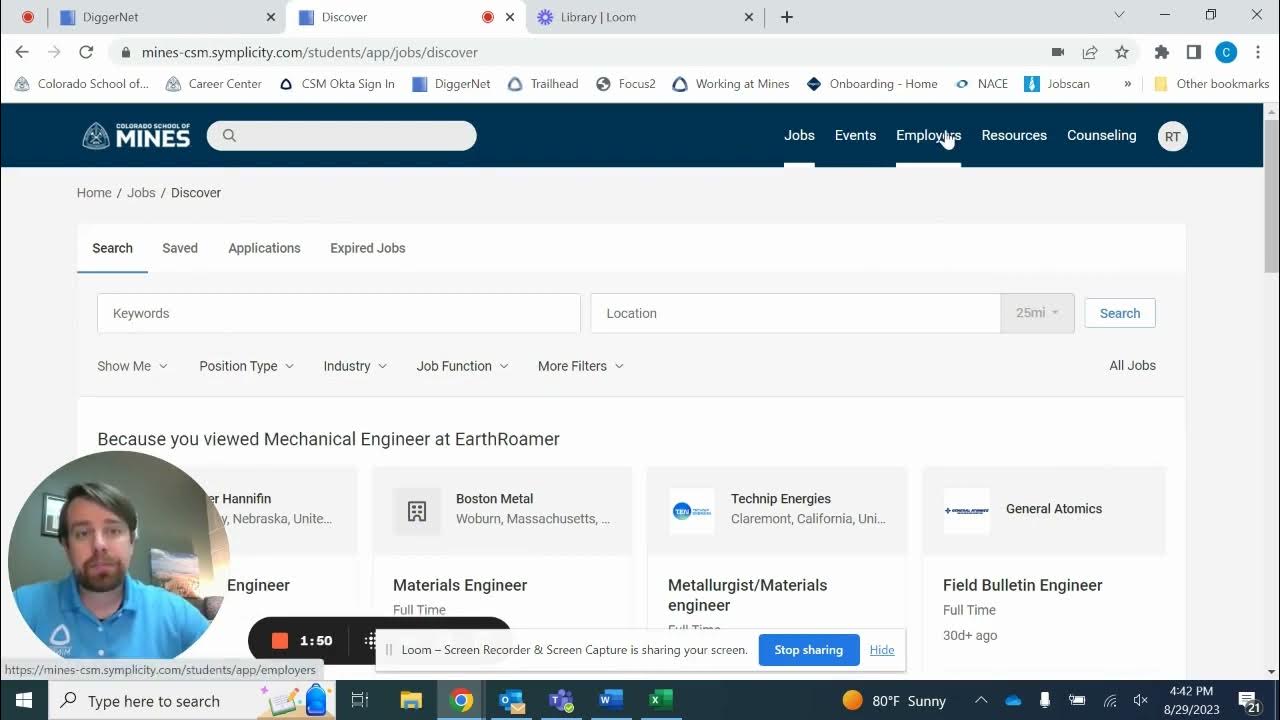Click the Keywords input field
Viewport: 1280px width, 720px height.
(338, 313)
